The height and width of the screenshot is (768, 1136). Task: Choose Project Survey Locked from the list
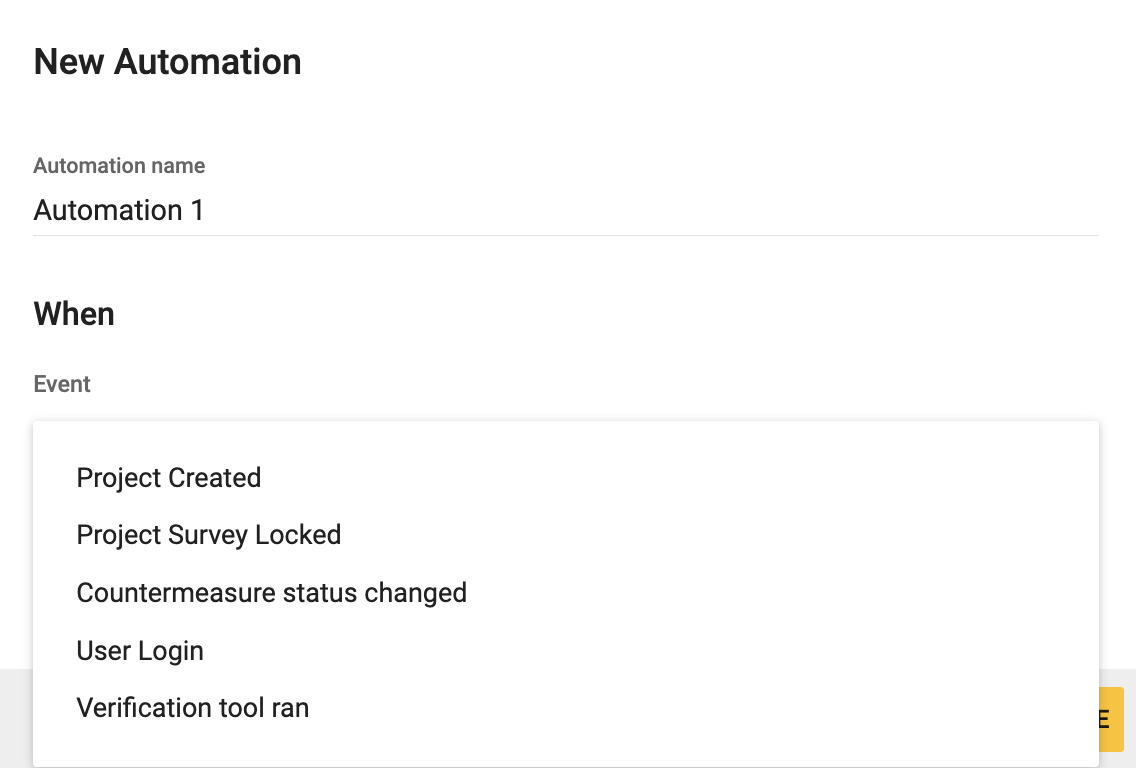point(209,535)
